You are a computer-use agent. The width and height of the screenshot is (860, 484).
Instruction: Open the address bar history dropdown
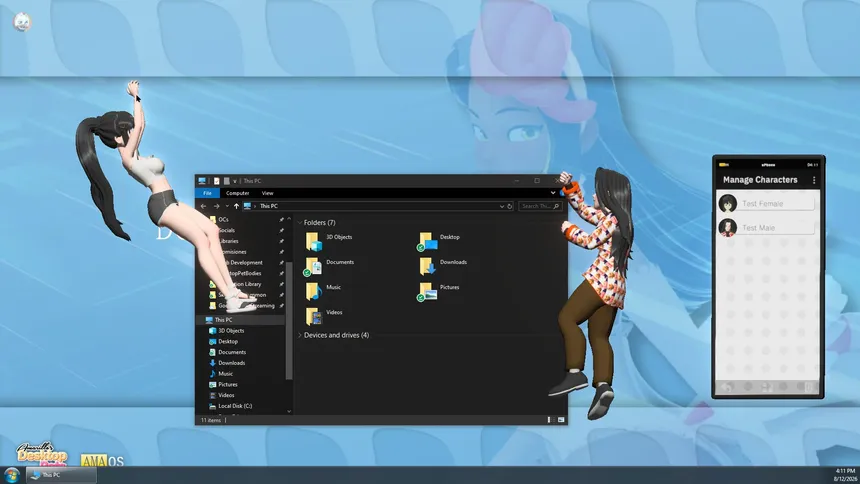point(501,206)
